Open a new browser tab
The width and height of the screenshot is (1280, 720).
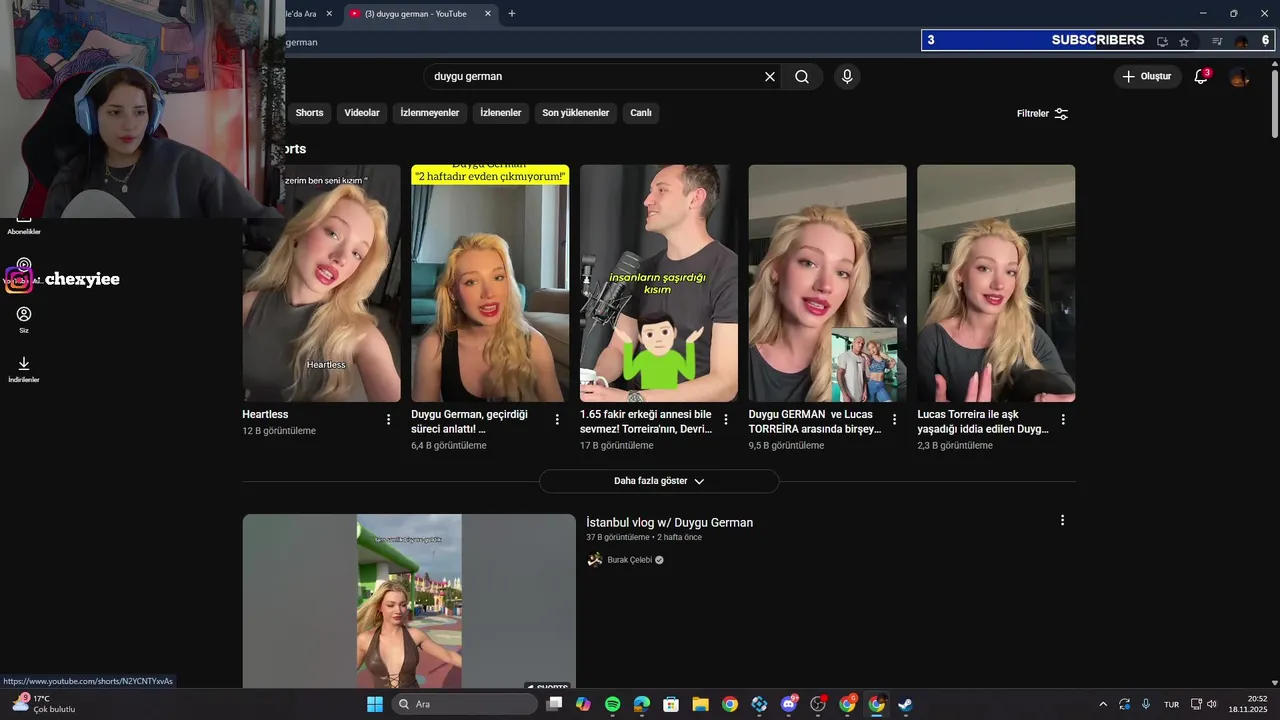(512, 14)
